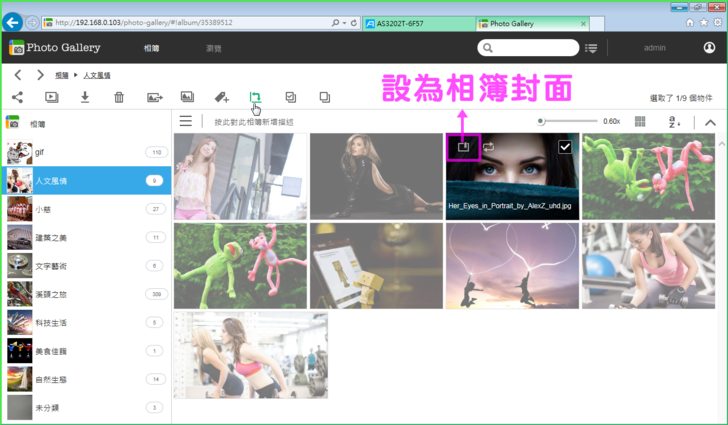Click the share icon in the toolbar
Image resolution: width=728 pixels, height=425 pixels.
click(x=18, y=97)
